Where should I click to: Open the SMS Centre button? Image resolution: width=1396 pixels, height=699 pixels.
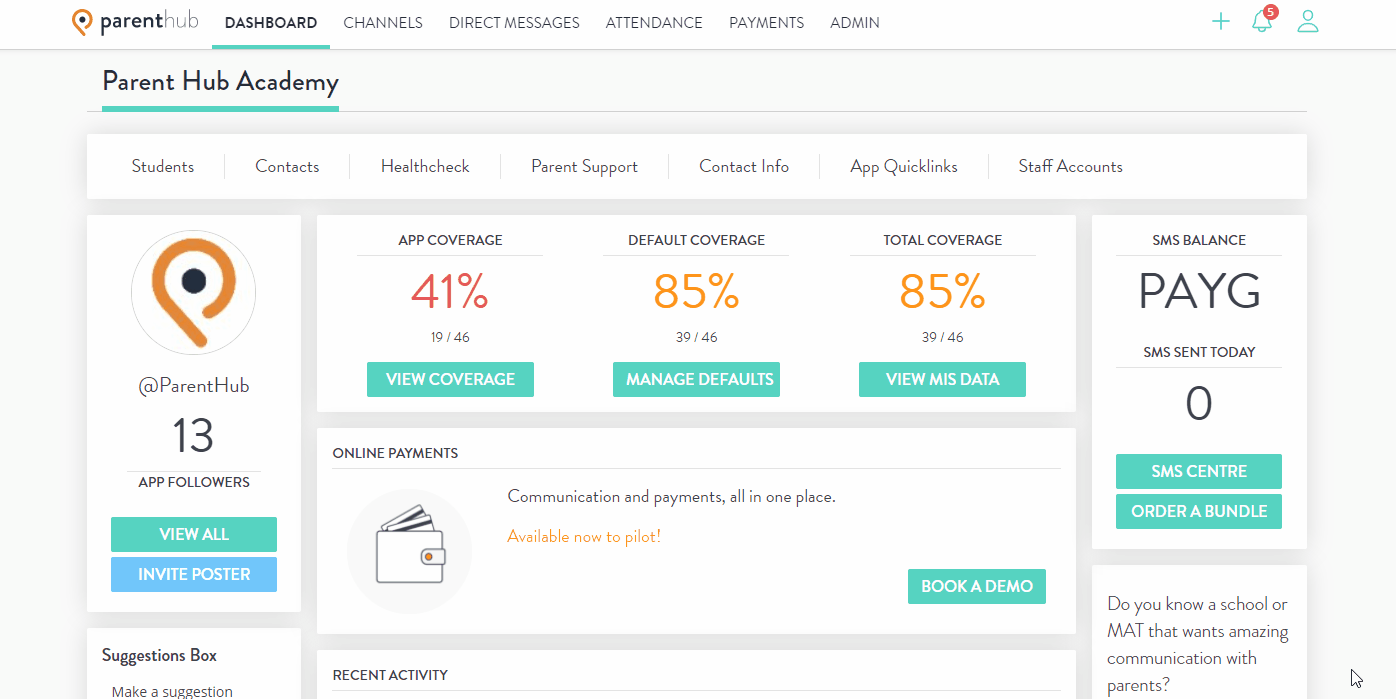click(x=1199, y=472)
